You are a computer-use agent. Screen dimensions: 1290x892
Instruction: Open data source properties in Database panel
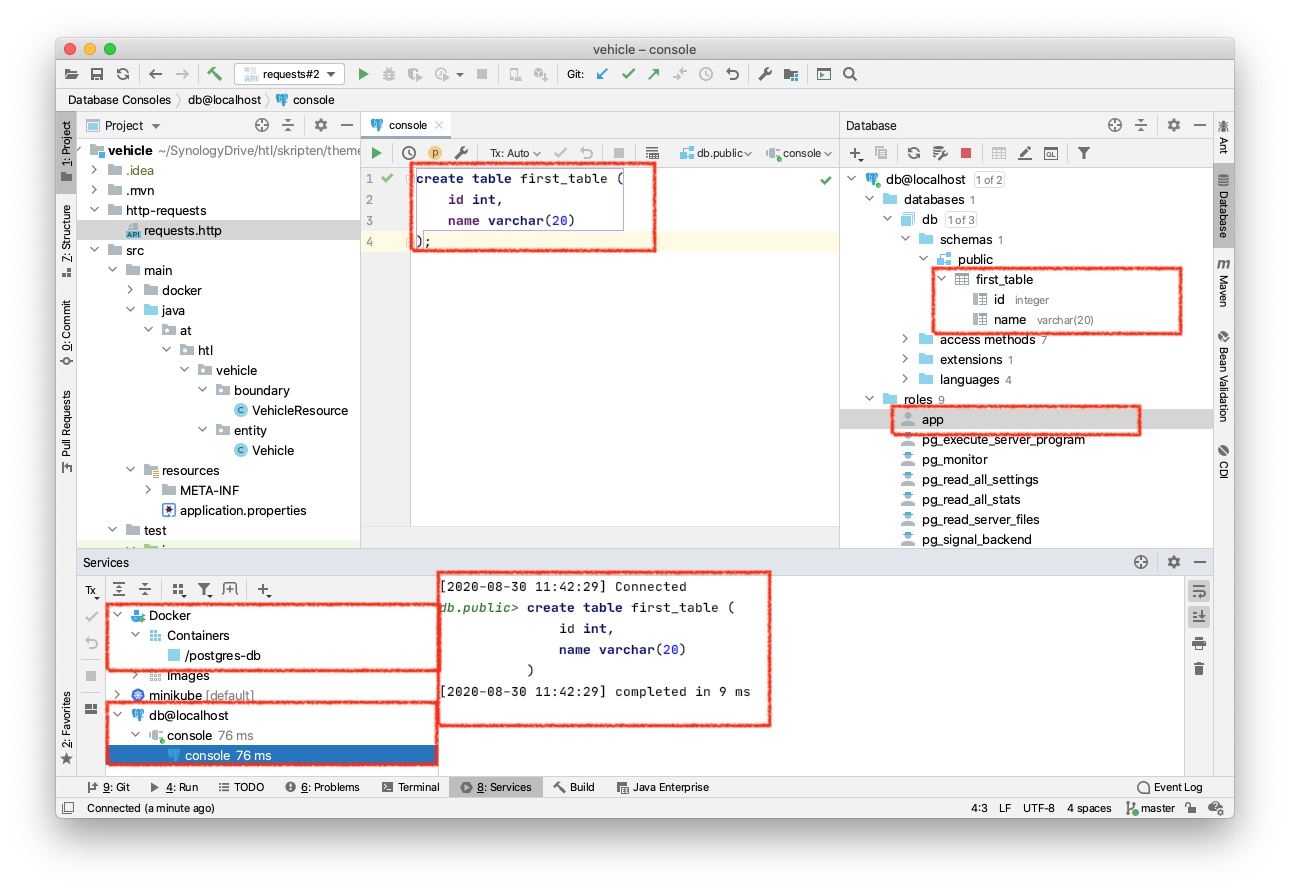pos(940,153)
